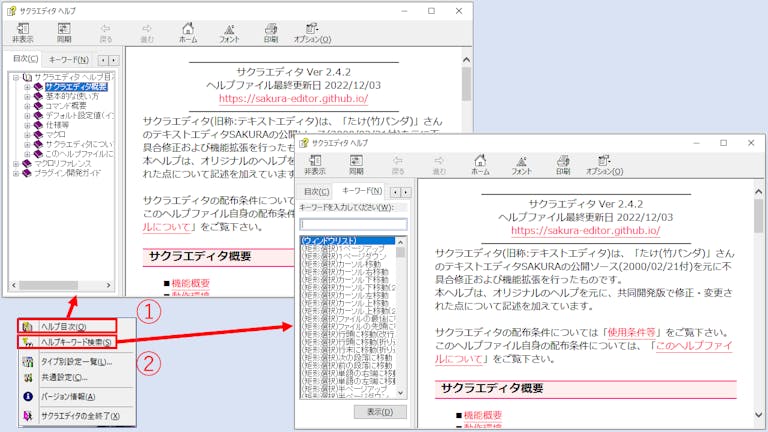Open 機能概要 link in back window
The image size is (768, 432).
click(191, 283)
